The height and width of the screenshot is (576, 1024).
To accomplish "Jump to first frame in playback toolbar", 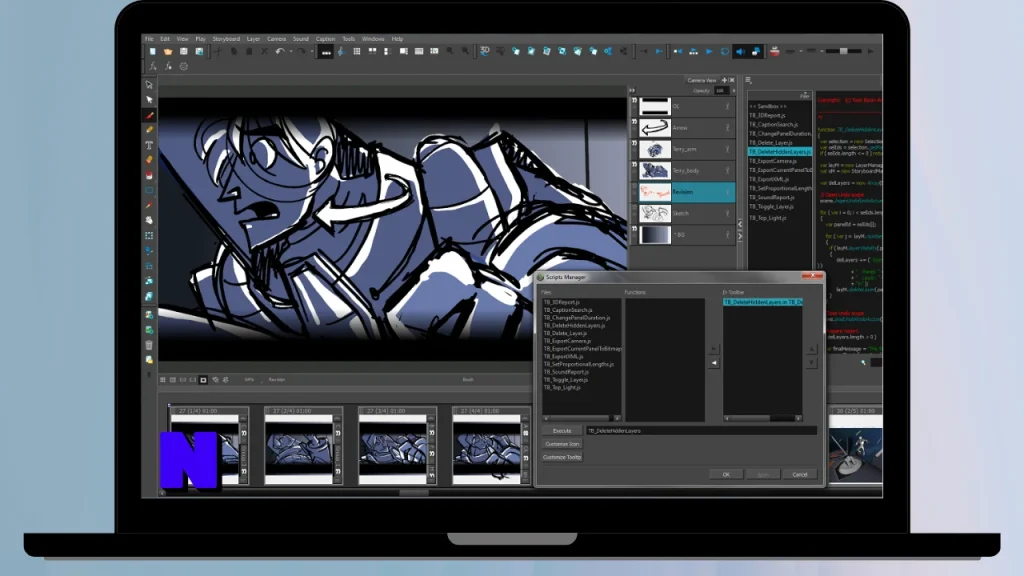I will (x=678, y=51).
